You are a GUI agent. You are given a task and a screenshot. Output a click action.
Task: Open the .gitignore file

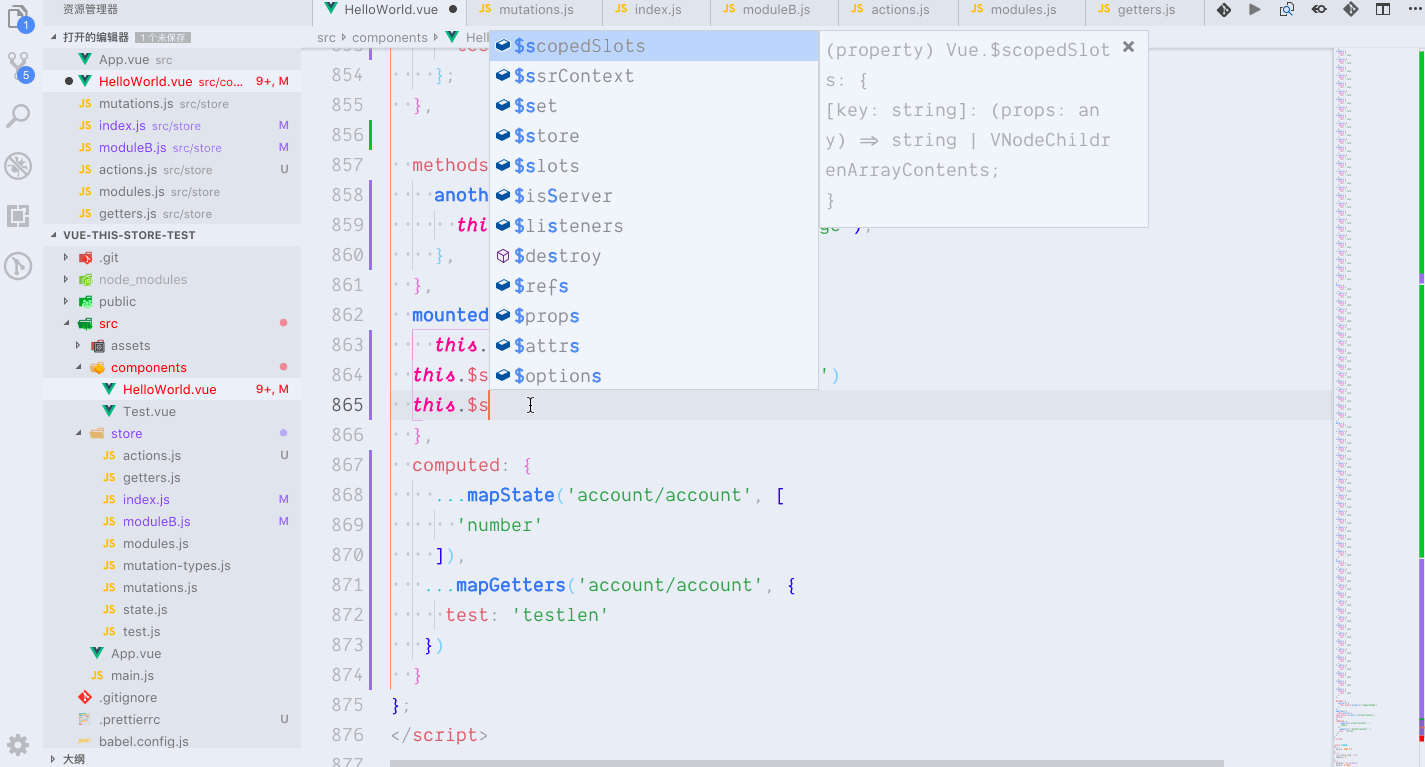coord(172,697)
